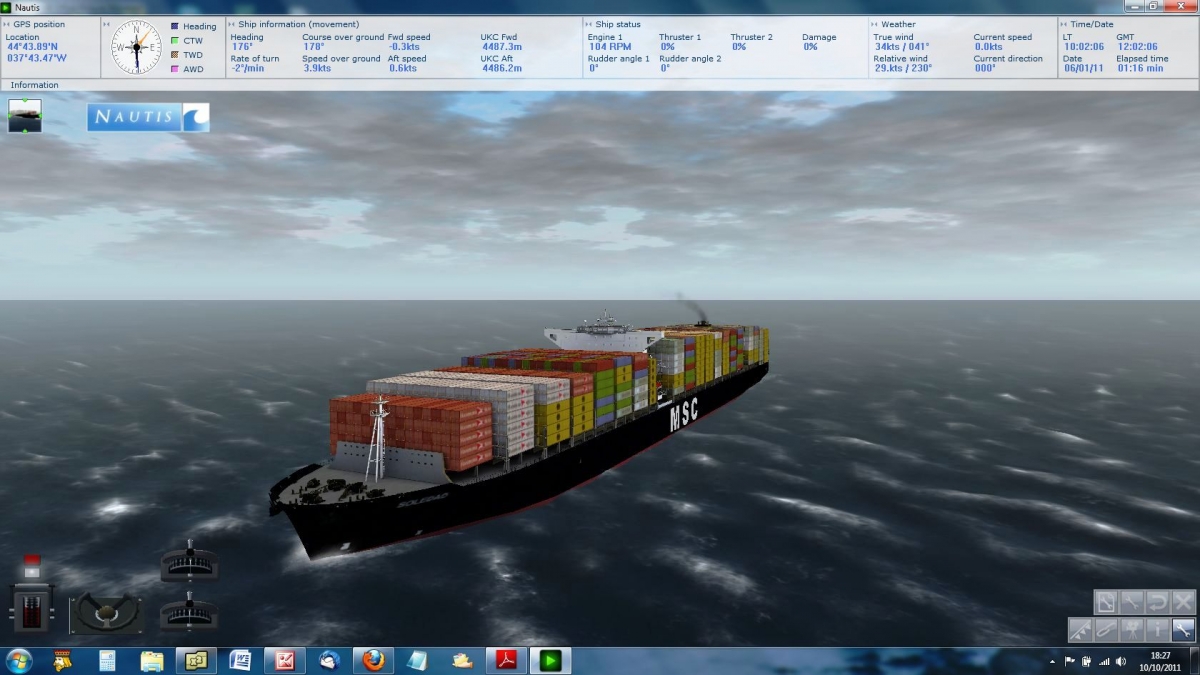Click the power battery tray icon
Viewport: 1200px width, 675px height.
coord(1087,661)
